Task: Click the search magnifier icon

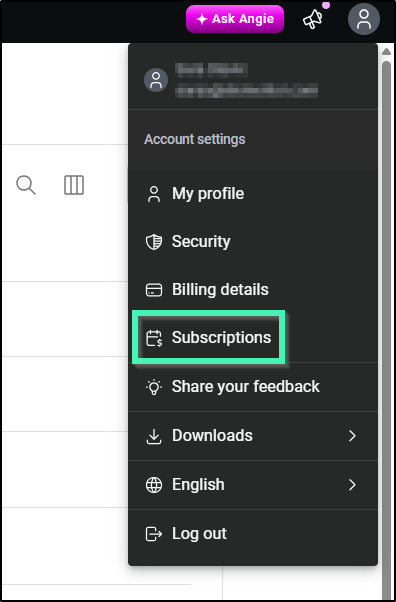Action: click(26, 185)
